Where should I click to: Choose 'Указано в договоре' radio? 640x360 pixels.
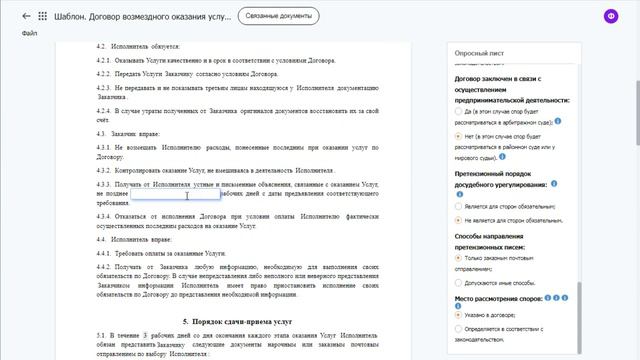(x=458, y=315)
